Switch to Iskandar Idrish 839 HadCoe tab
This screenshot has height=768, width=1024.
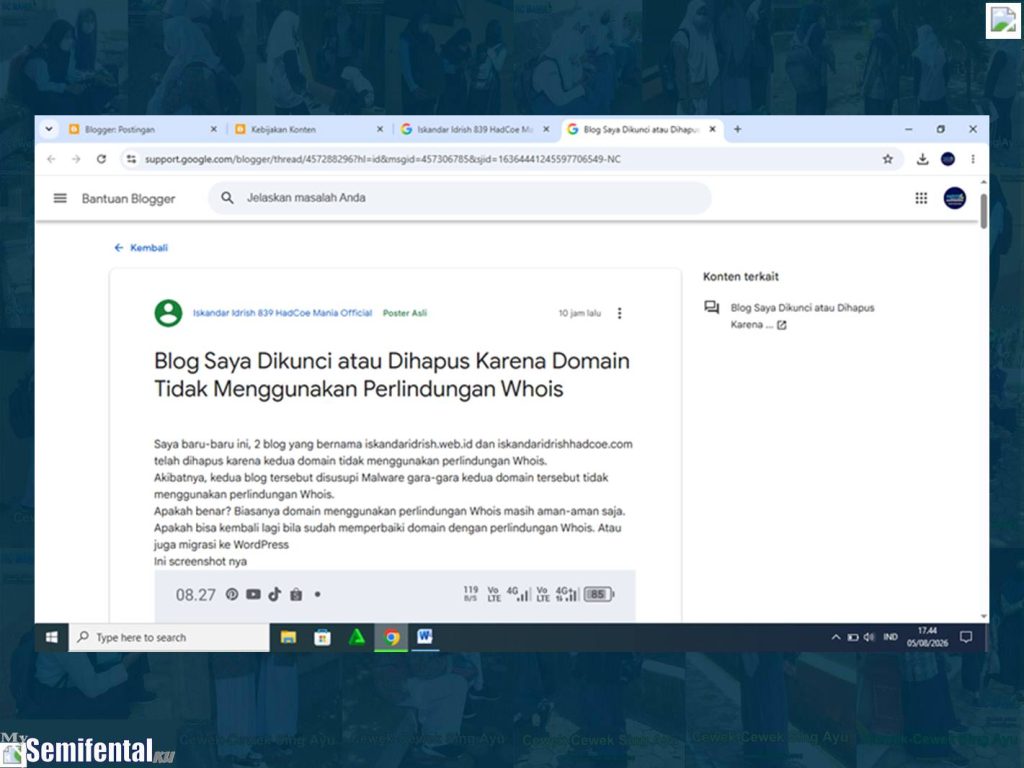[x=475, y=129]
